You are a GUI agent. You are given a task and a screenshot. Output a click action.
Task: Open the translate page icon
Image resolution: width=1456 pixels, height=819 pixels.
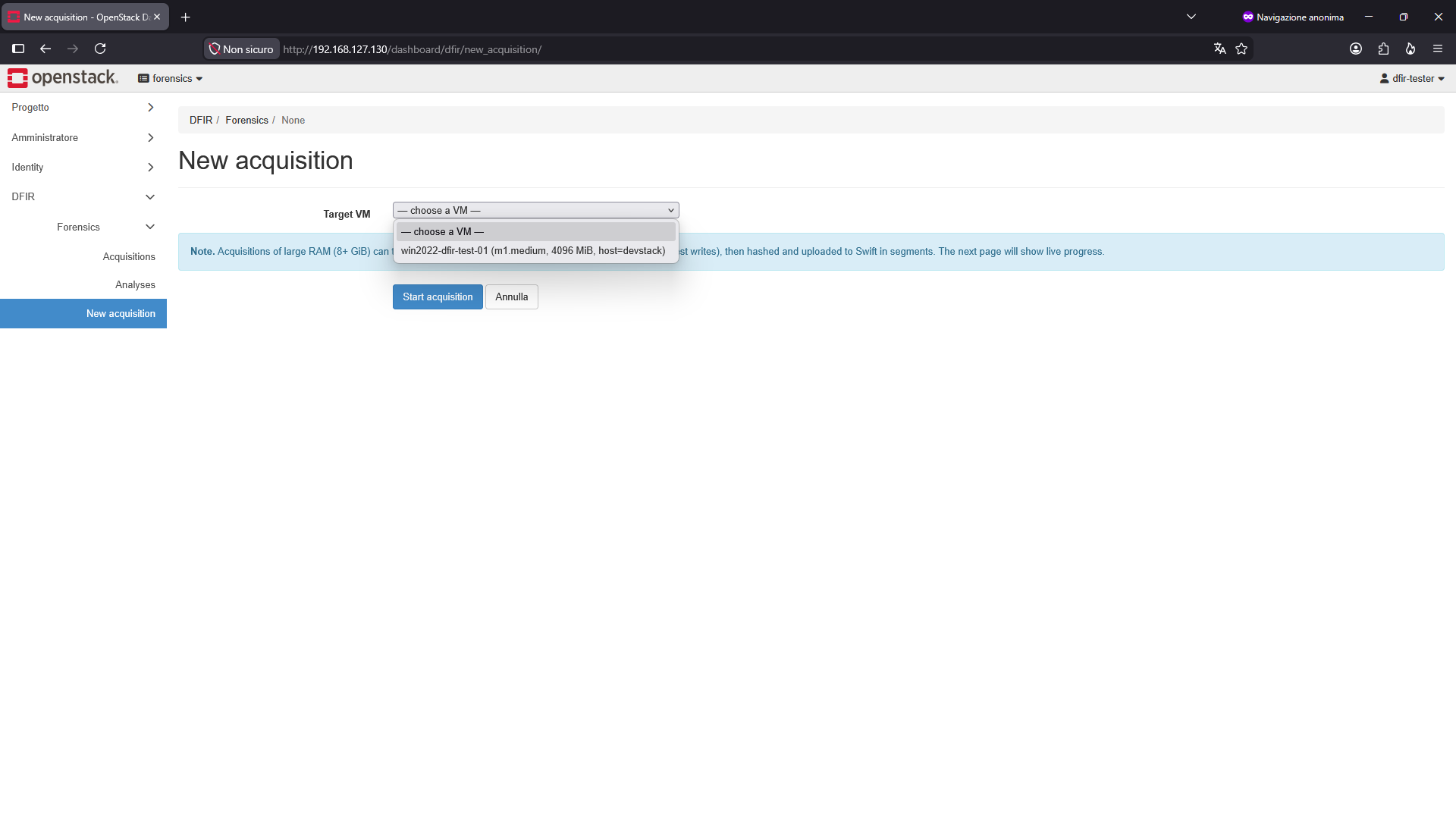(1219, 49)
